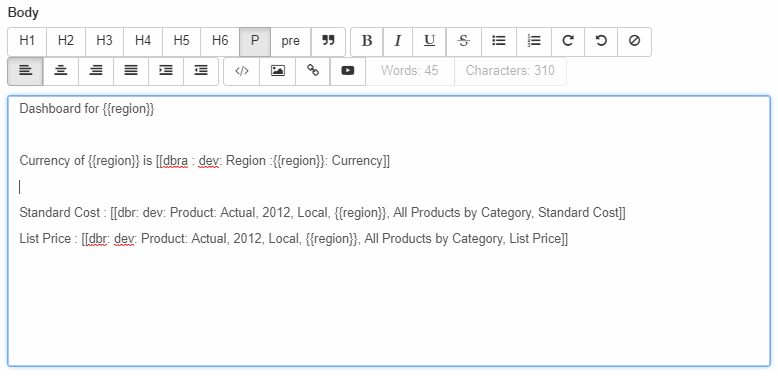Apply Heading 2 format
Image resolution: width=778 pixels, height=376 pixels.
coord(66,42)
